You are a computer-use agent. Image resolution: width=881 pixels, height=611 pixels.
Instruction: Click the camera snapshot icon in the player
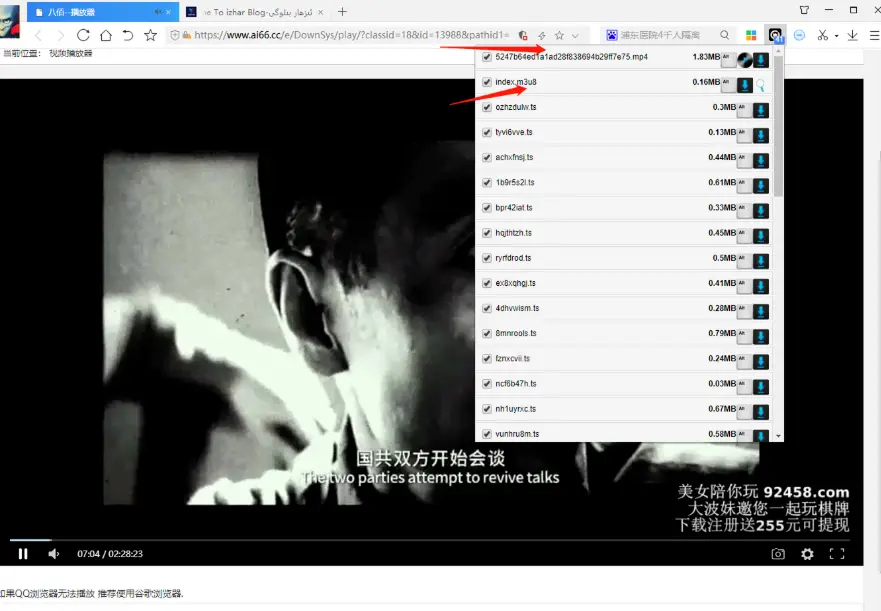(779, 554)
